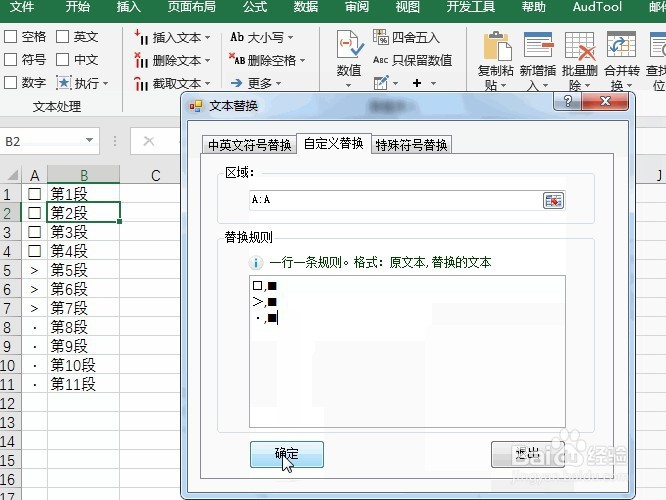The image size is (666, 500).
Task: Click the plus sign icon in ribbon
Action: [417, 83]
